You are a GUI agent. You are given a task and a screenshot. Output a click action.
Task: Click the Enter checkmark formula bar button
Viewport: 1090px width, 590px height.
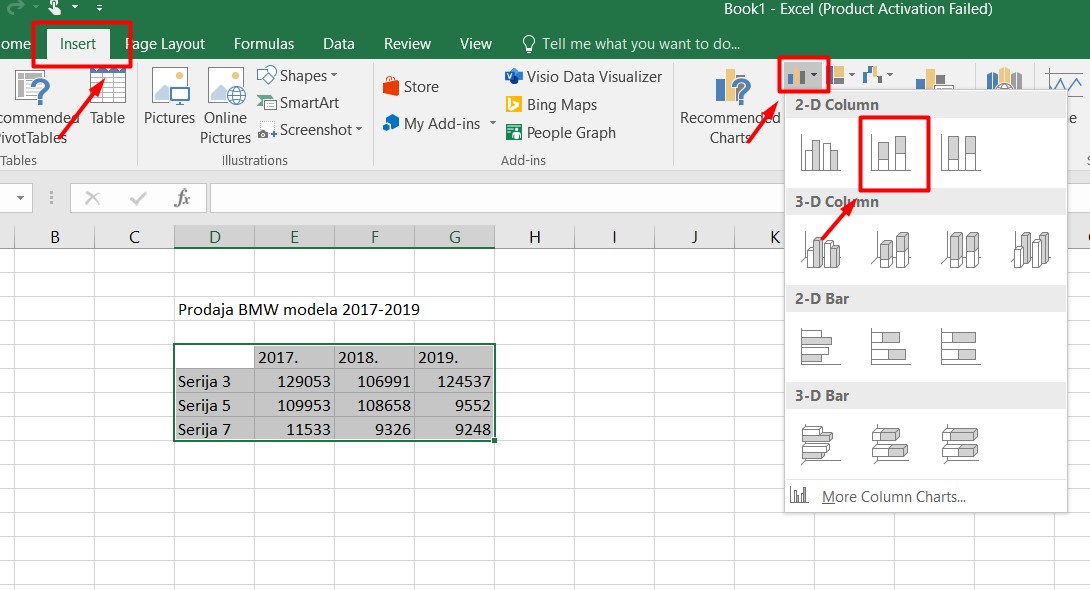pos(138,198)
